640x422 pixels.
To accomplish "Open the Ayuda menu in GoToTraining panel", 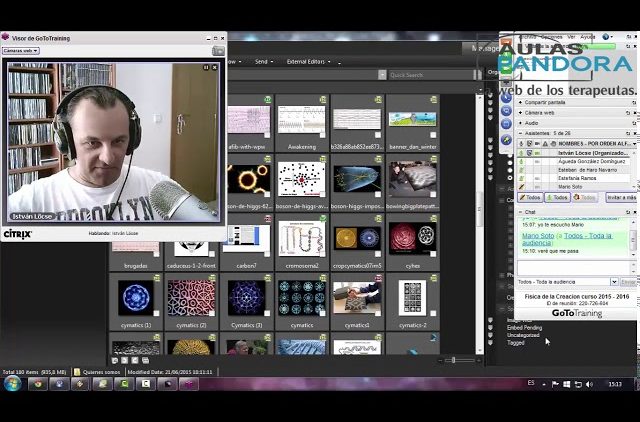I will 588,37.
